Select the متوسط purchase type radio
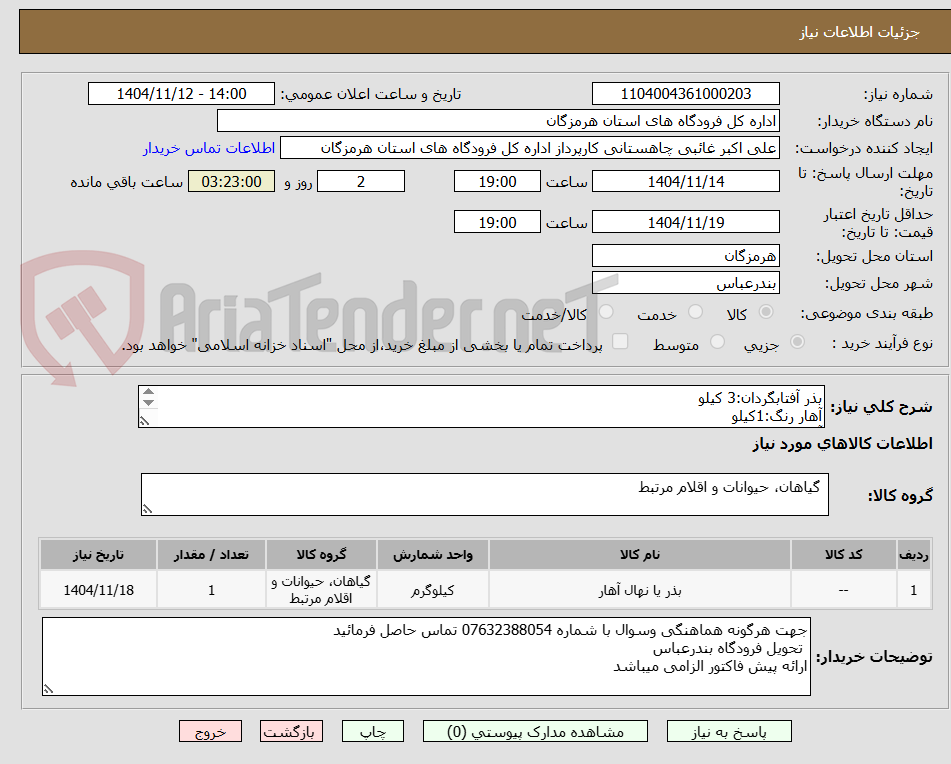 click(x=717, y=342)
